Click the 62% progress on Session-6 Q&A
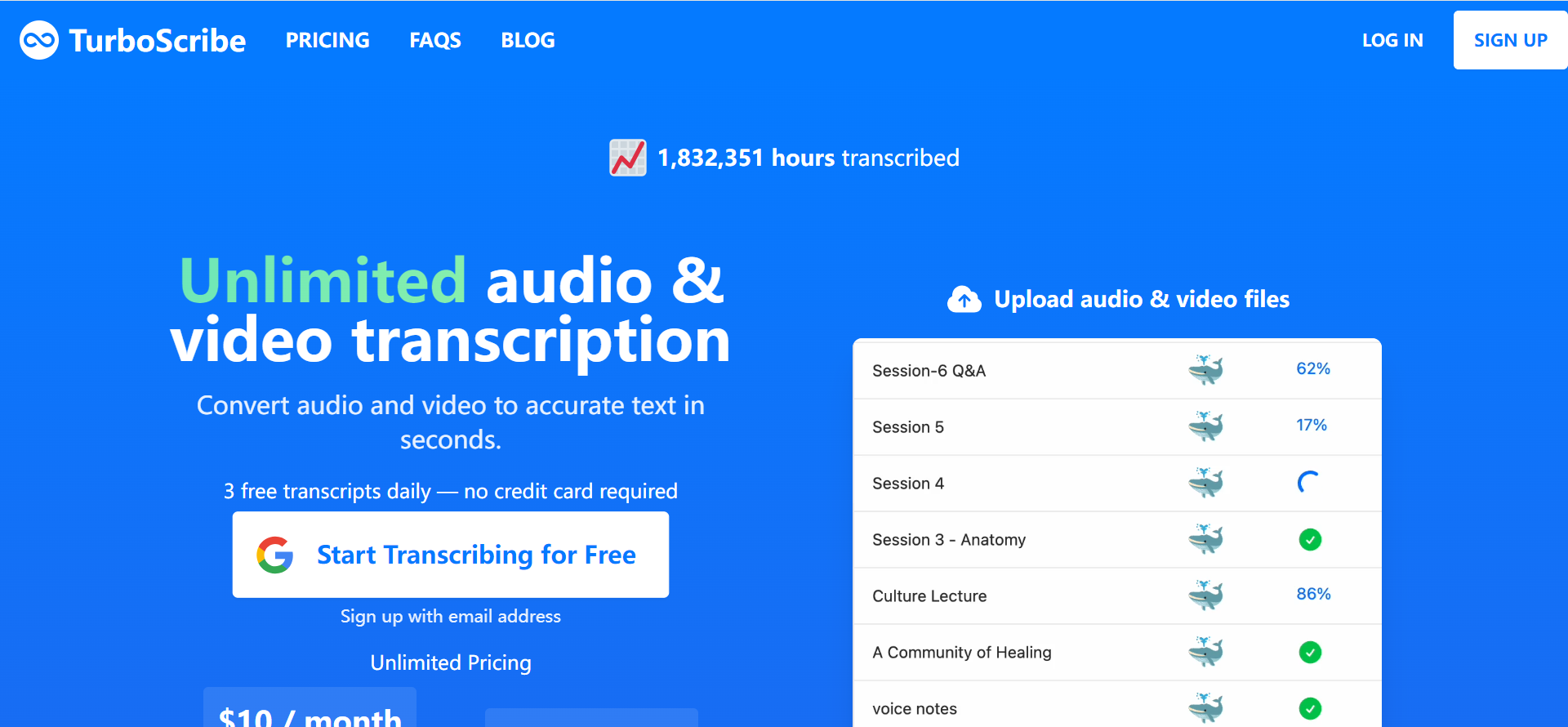The height and width of the screenshot is (727, 1568). (1313, 368)
